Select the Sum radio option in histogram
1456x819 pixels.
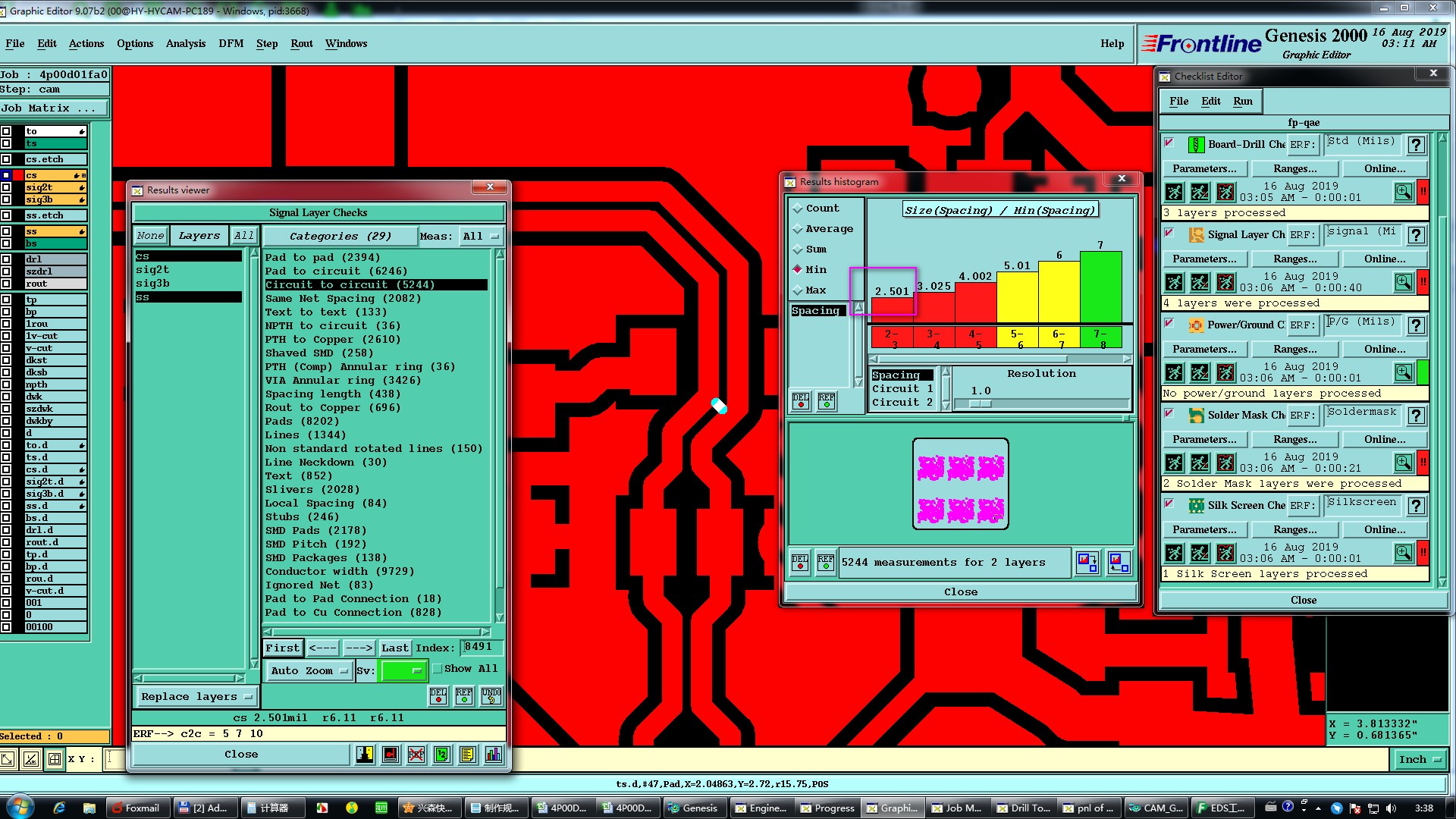point(798,249)
